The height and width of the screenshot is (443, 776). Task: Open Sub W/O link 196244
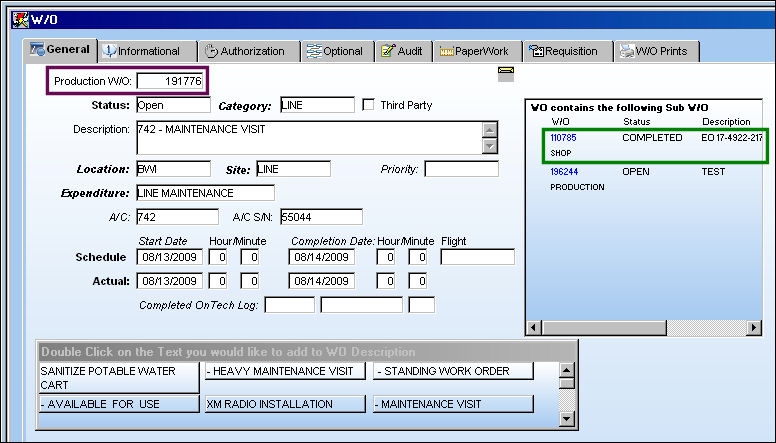(564, 172)
